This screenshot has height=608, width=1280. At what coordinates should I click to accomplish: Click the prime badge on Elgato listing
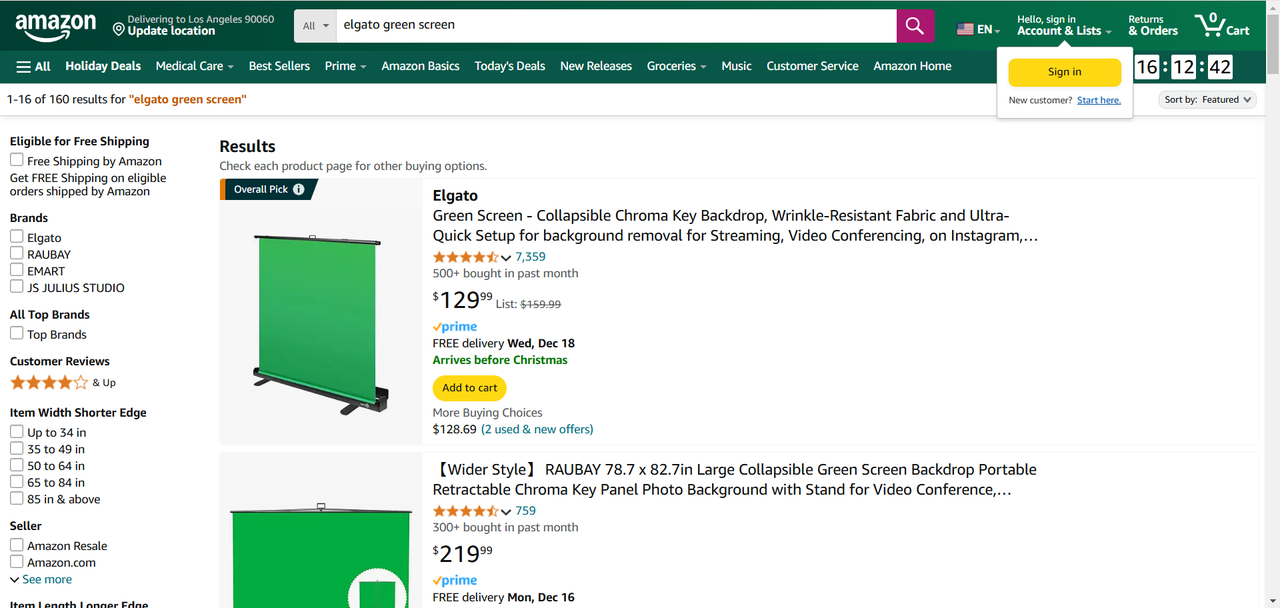point(455,327)
